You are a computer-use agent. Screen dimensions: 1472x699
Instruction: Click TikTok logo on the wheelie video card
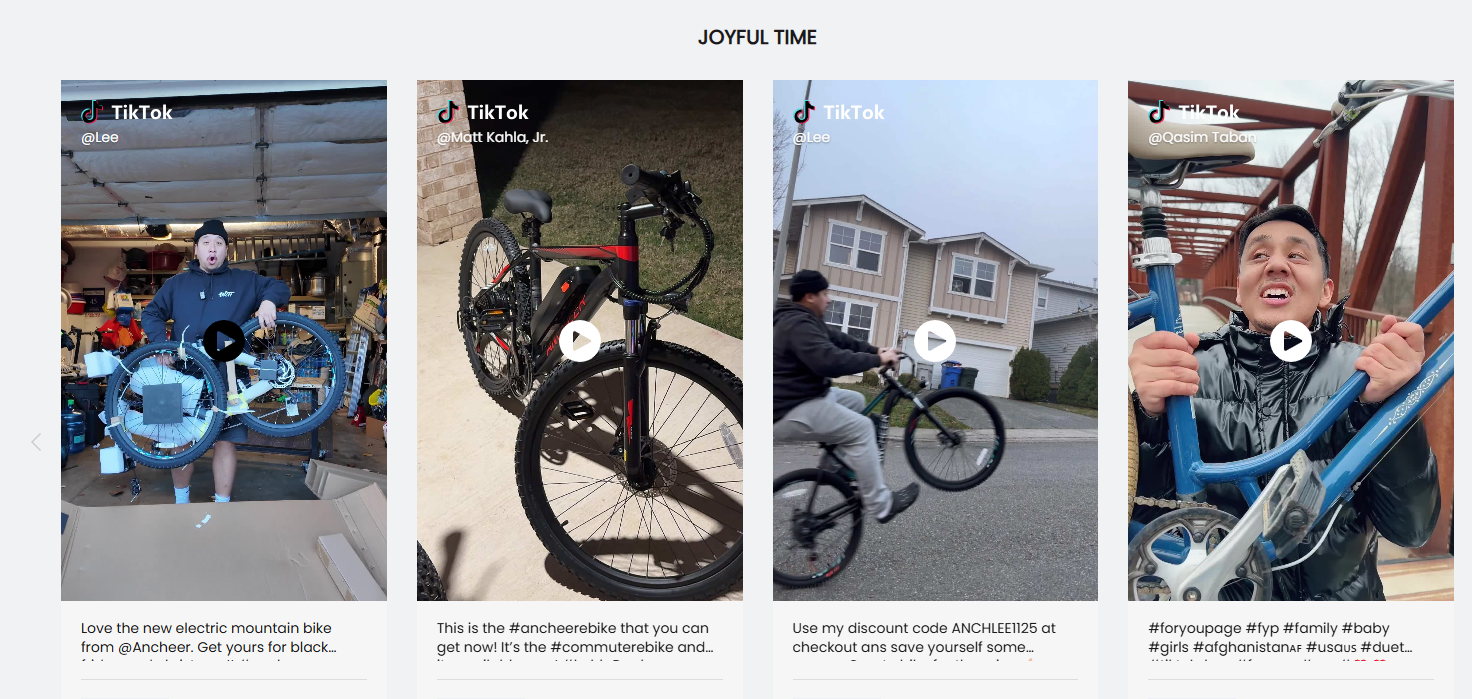[839, 112]
